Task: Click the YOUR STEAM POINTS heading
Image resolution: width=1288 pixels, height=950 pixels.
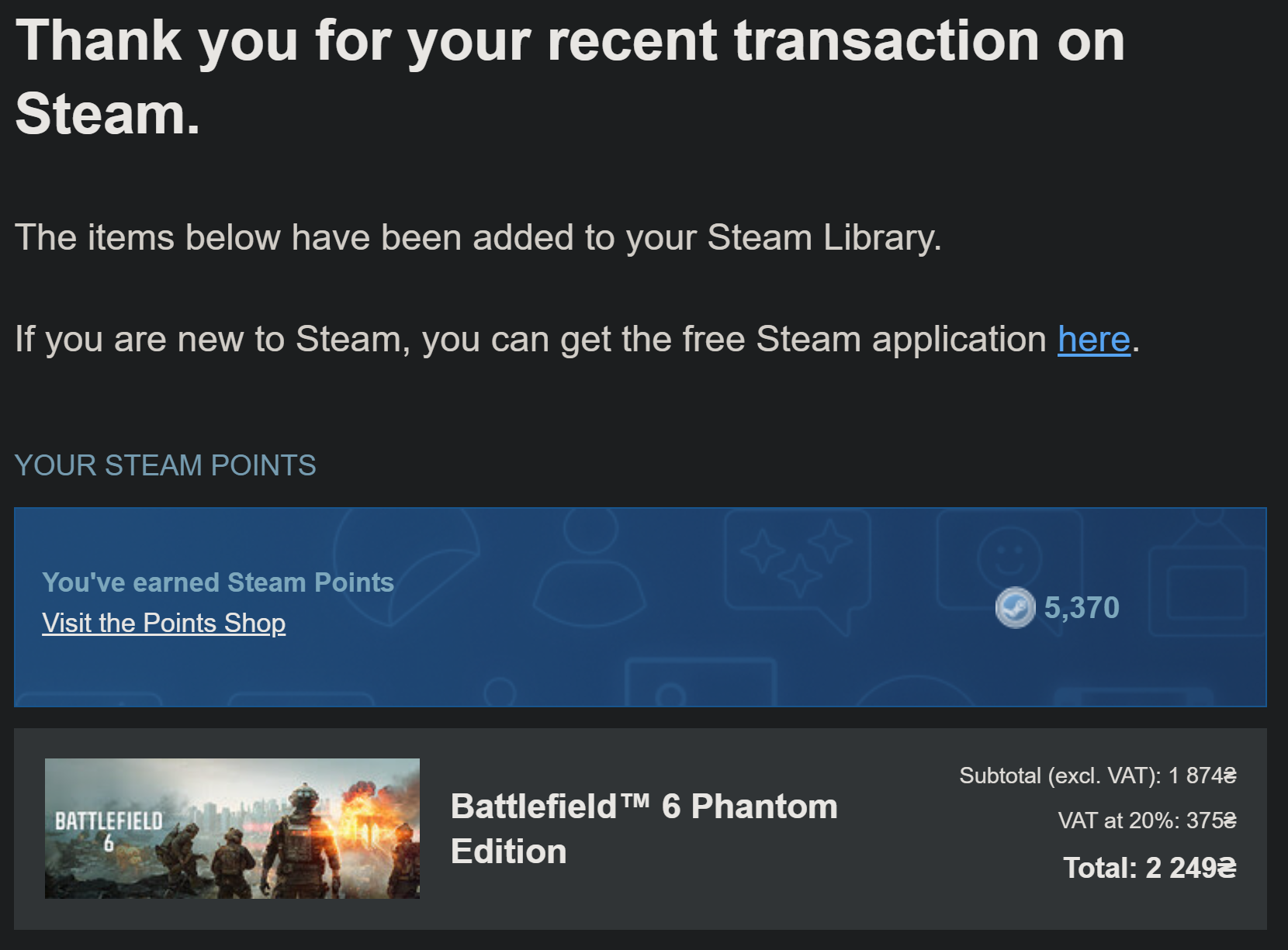Action: (165, 465)
